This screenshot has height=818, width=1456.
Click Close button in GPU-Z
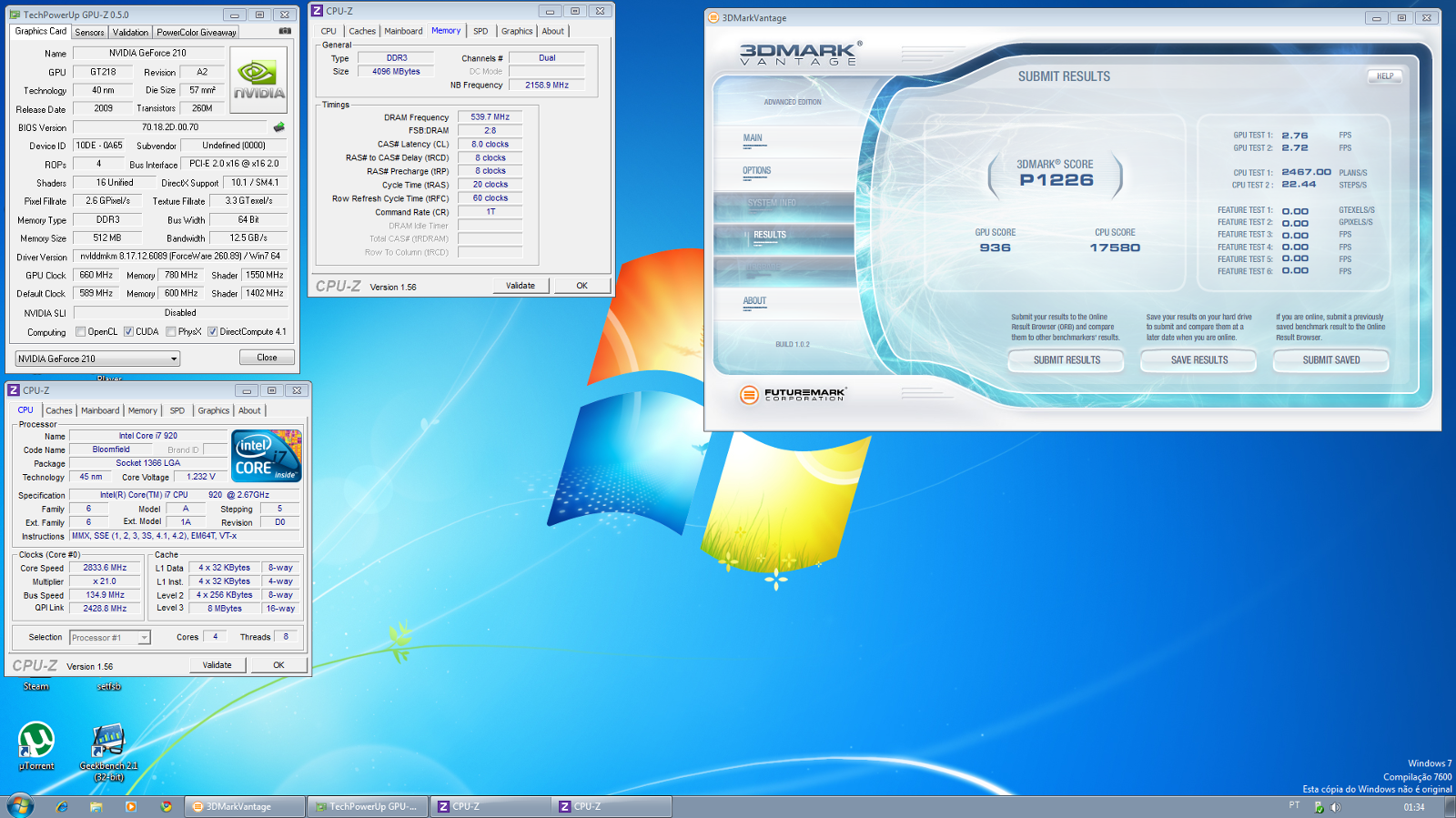[267, 358]
